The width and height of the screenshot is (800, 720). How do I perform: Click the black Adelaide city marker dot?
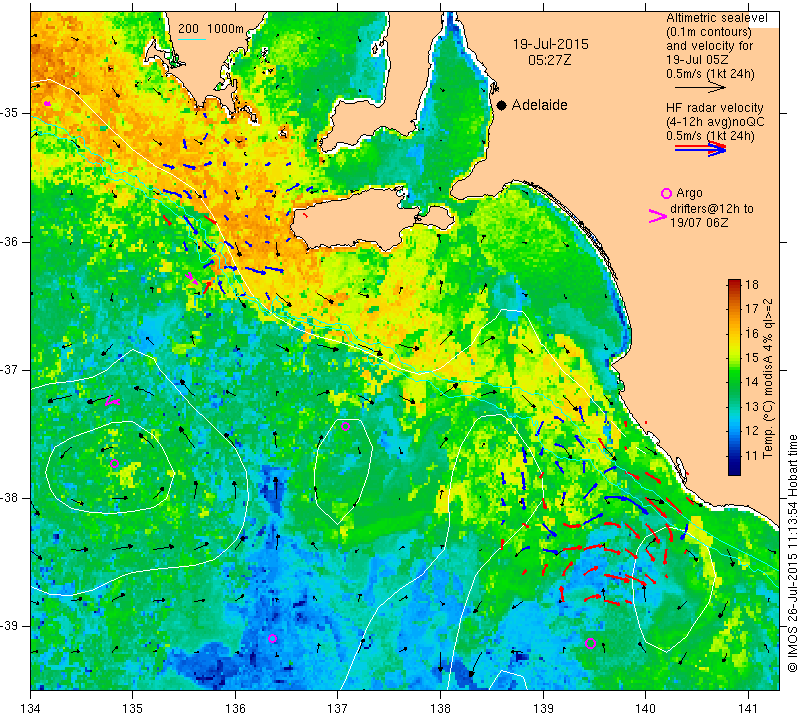502,105
